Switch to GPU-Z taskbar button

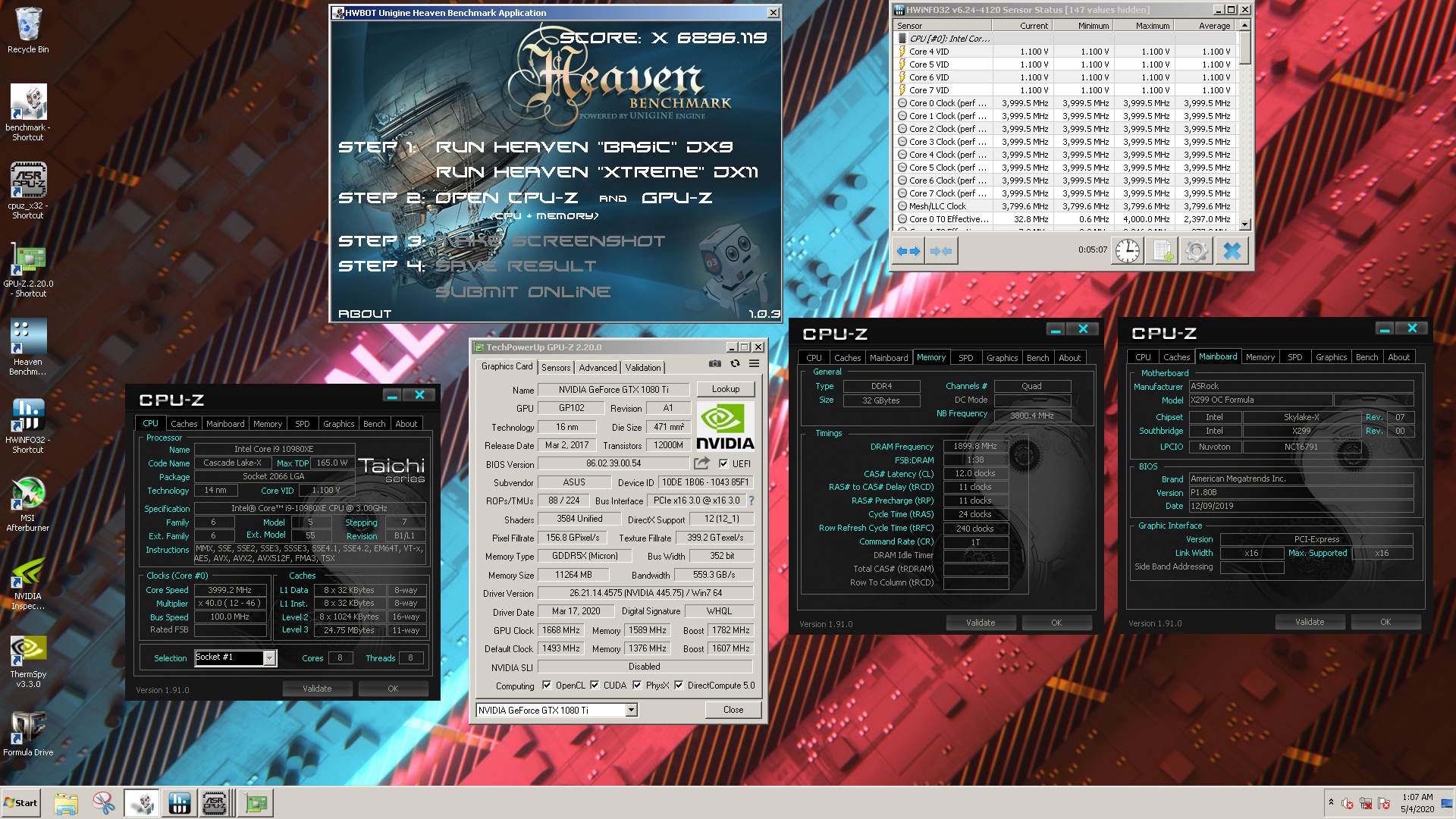[x=256, y=803]
